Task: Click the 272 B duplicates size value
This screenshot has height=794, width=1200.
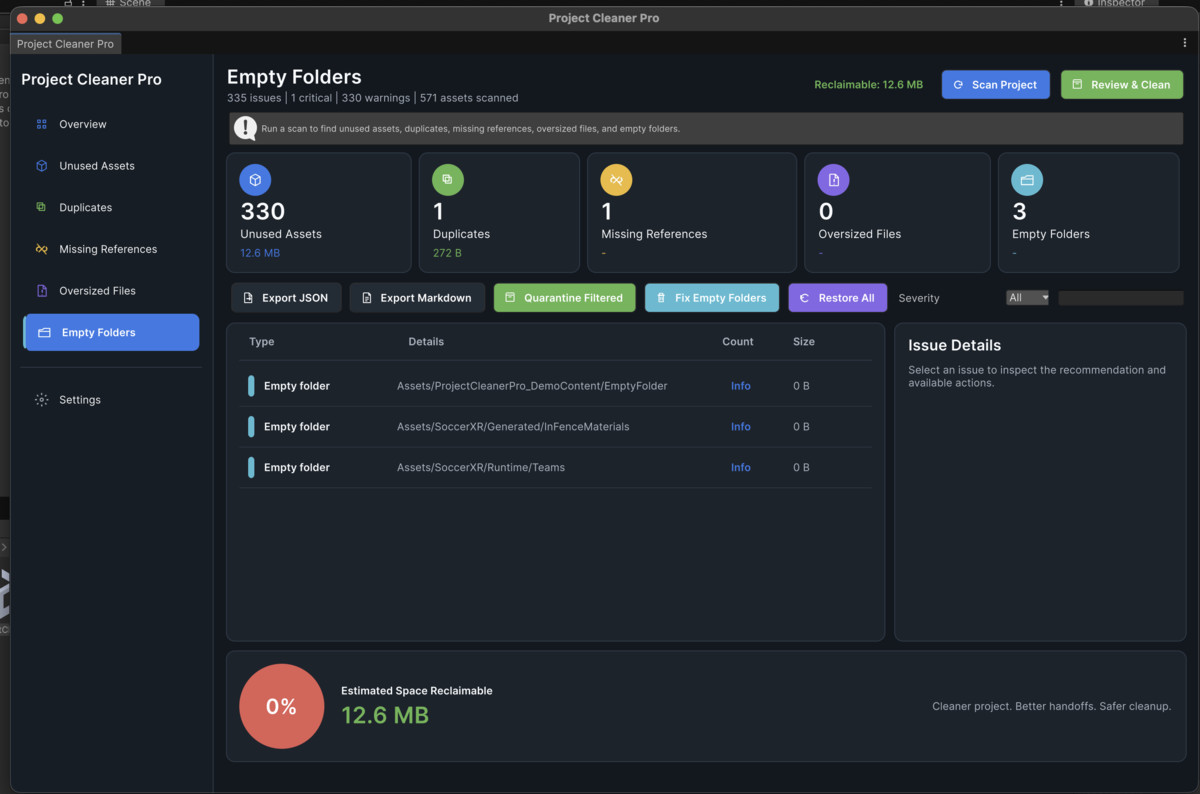Action: coord(448,253)
